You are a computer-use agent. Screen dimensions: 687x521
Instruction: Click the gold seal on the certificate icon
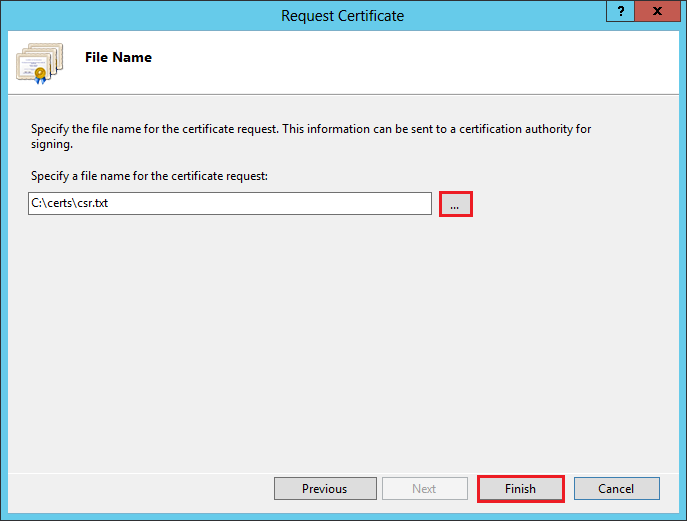(40, 73)
